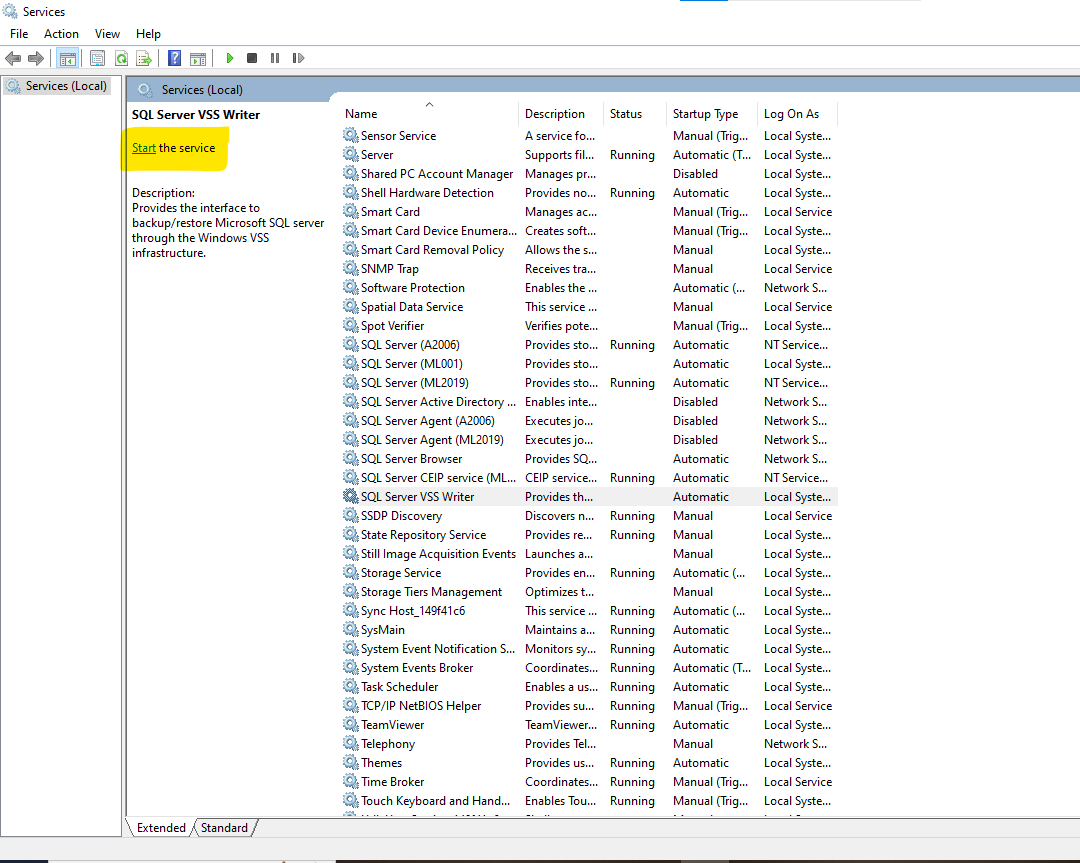The height and width of the screenshot is (863, 1080).
Task: Select the State Repository Service row
Action: (x=590, y=534)
